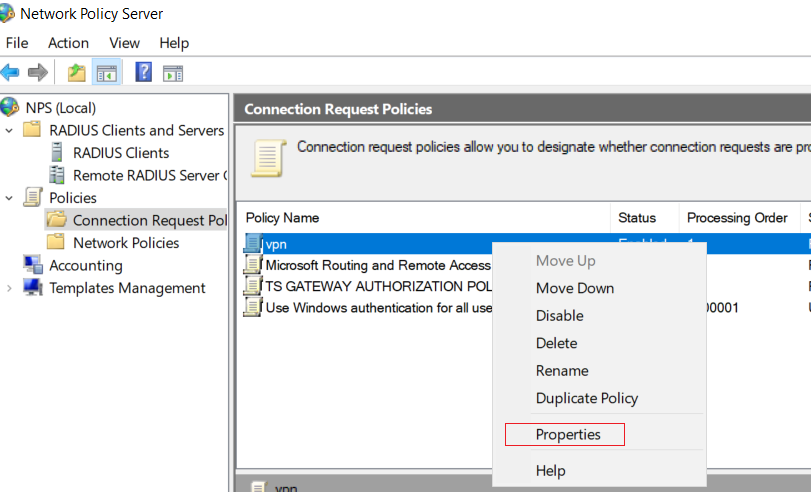Expand the Templates Management node
The height and width of the screenshot is (492, 811).
point(9,288)
